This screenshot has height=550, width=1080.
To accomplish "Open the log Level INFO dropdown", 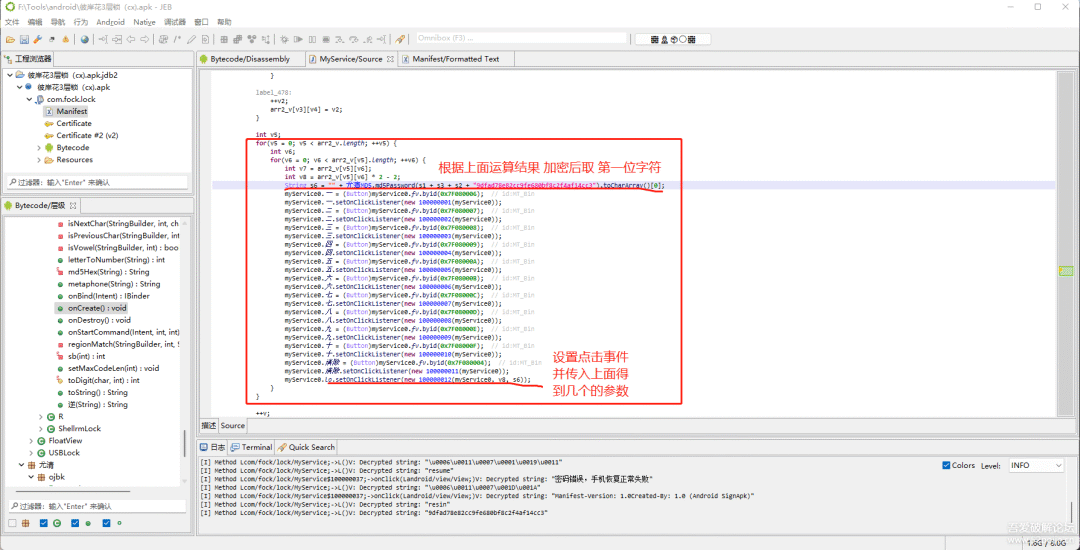I will click(x=1037, y=465).
